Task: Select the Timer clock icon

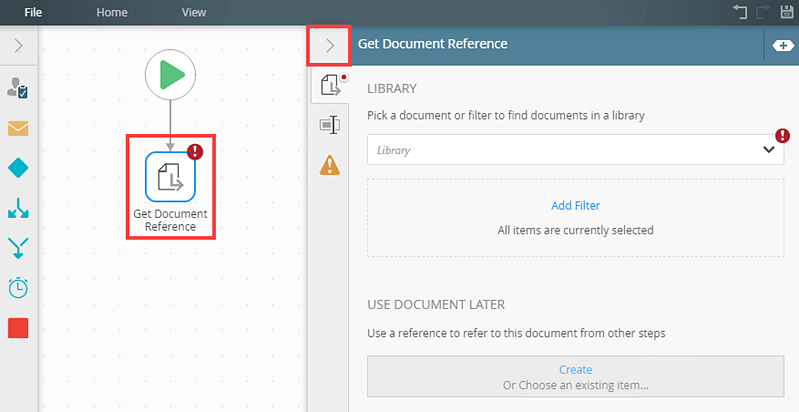Action: 18,288
